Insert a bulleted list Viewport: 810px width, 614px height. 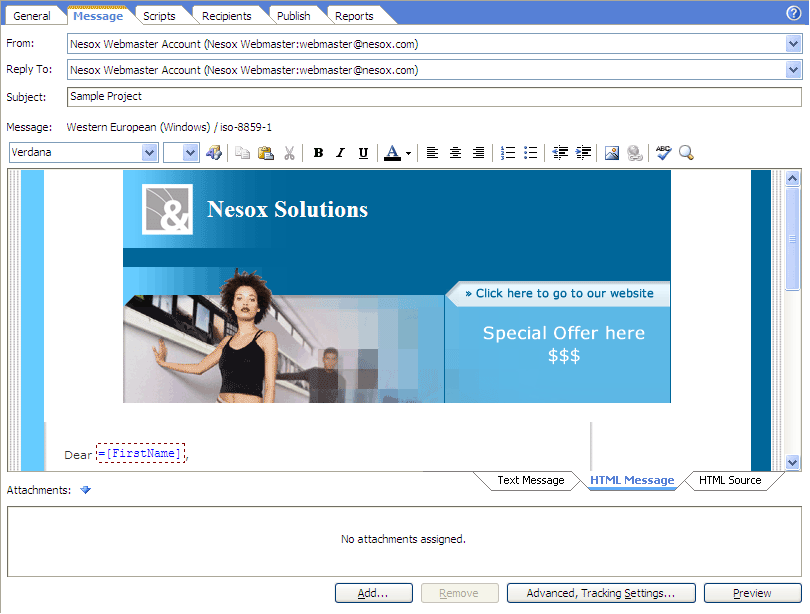(x=531, y=153)
